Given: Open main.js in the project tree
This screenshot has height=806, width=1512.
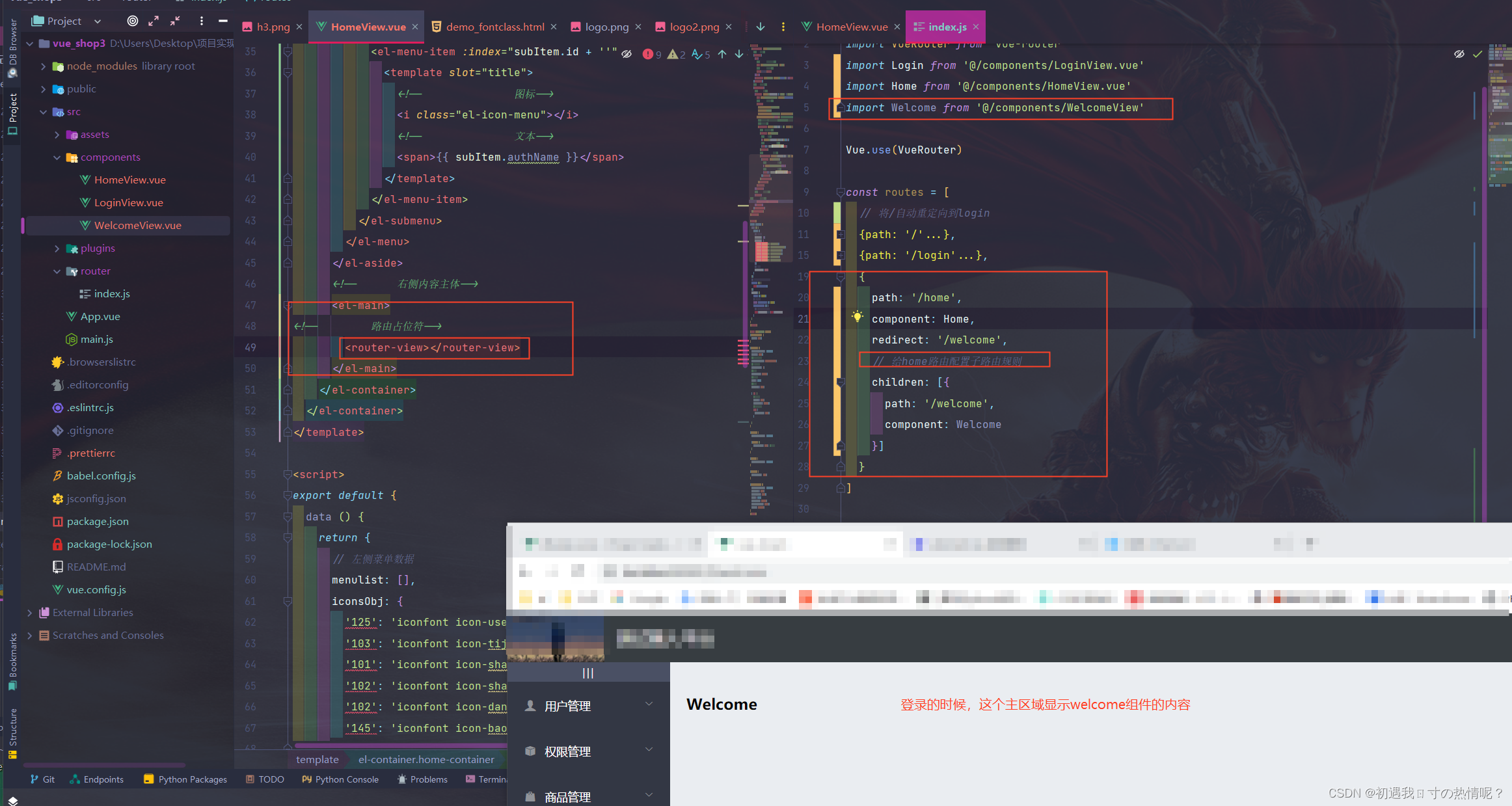Looking at the screenshot, I should (96, 340).
